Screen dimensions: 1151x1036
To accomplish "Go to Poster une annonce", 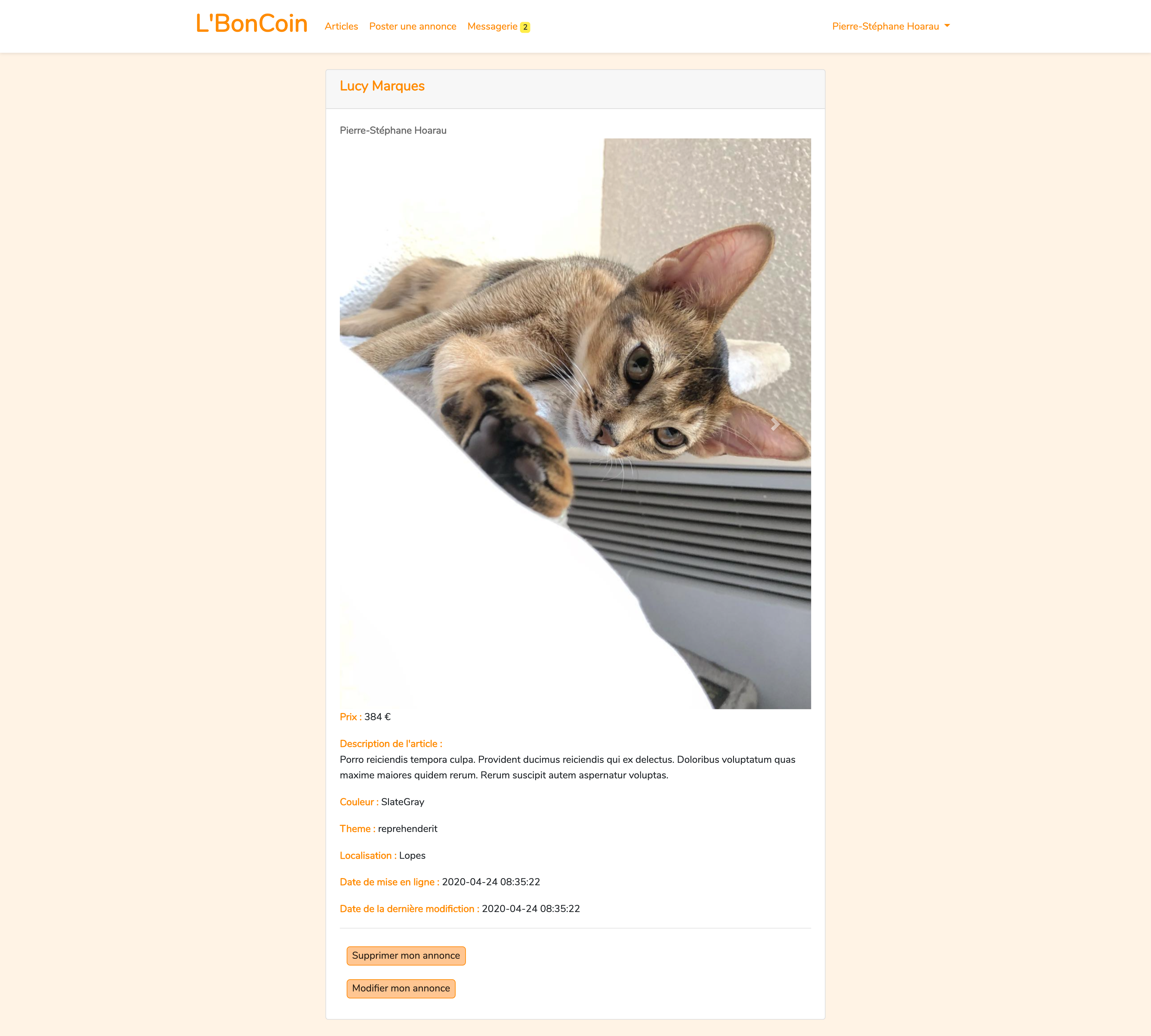I will (413, 26).
